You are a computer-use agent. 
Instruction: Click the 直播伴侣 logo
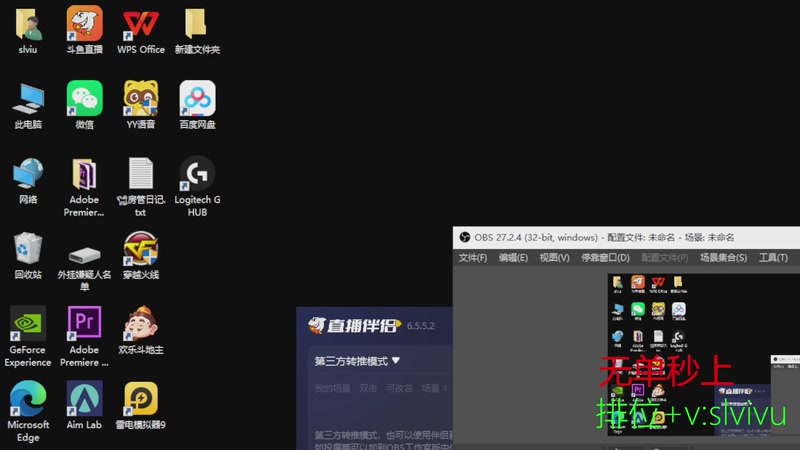click(355, 325)
